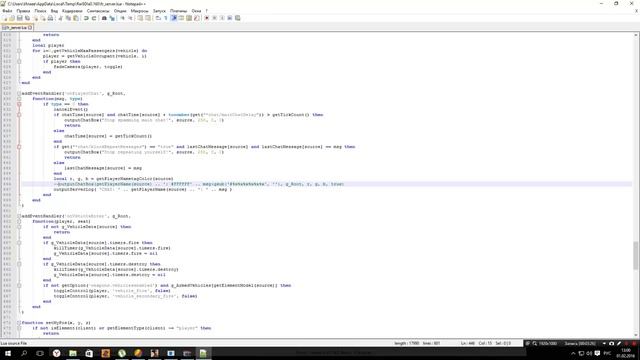Image resolution: width=640 pixels, height=360 pixels.
Task: Redo the edit using the toolbar arrow
Action: (94, 18)
